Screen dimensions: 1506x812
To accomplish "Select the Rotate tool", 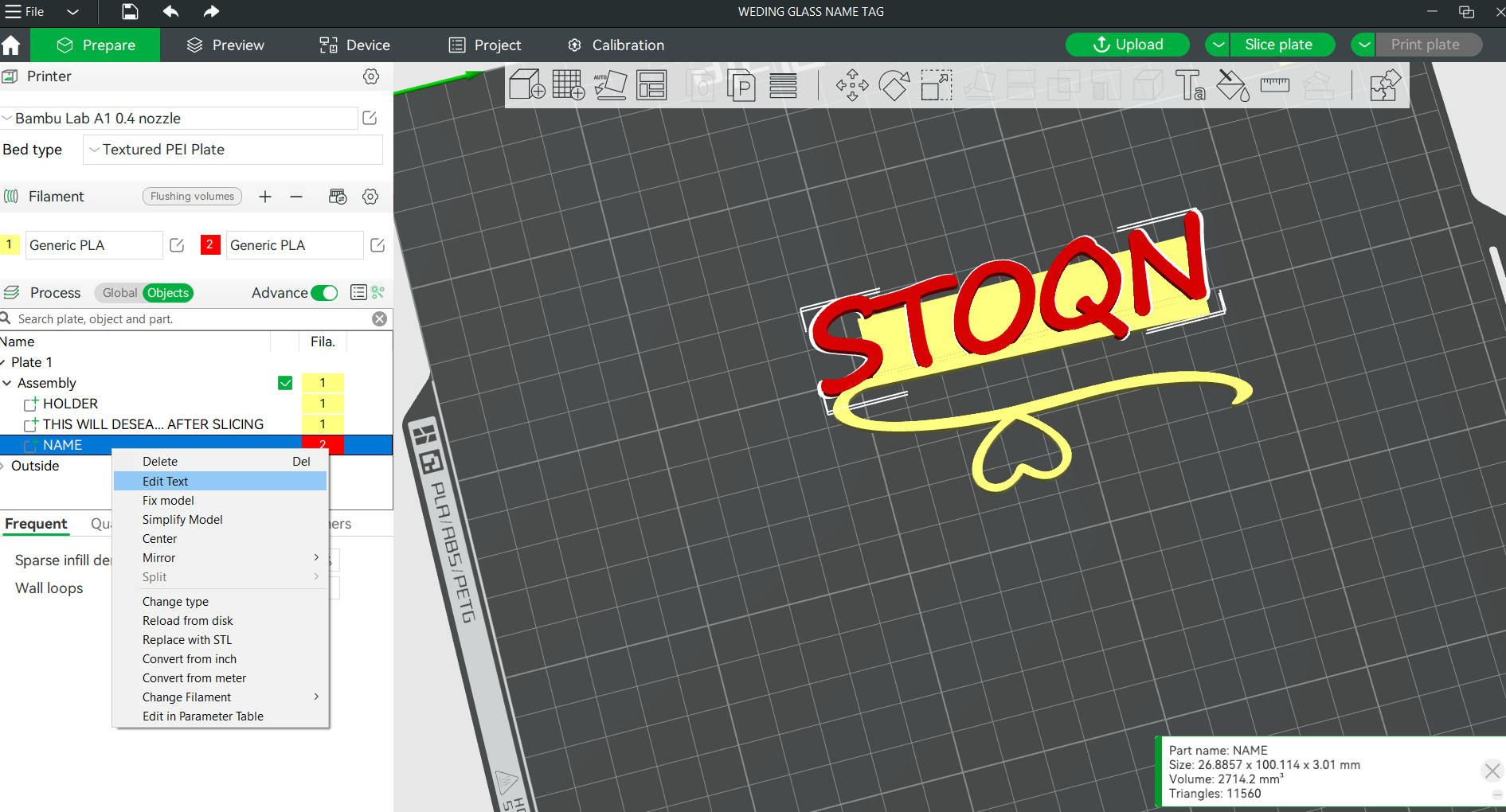I will coord(894,85).
